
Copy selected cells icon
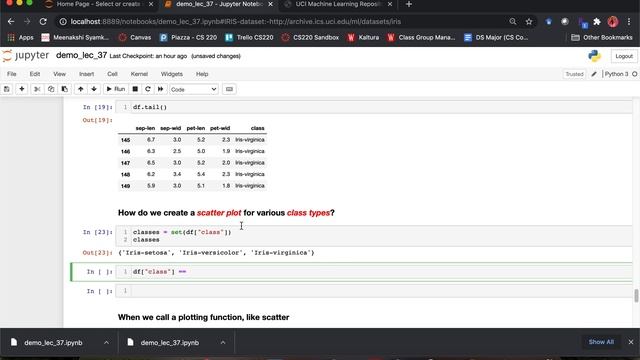pos(51,89)
